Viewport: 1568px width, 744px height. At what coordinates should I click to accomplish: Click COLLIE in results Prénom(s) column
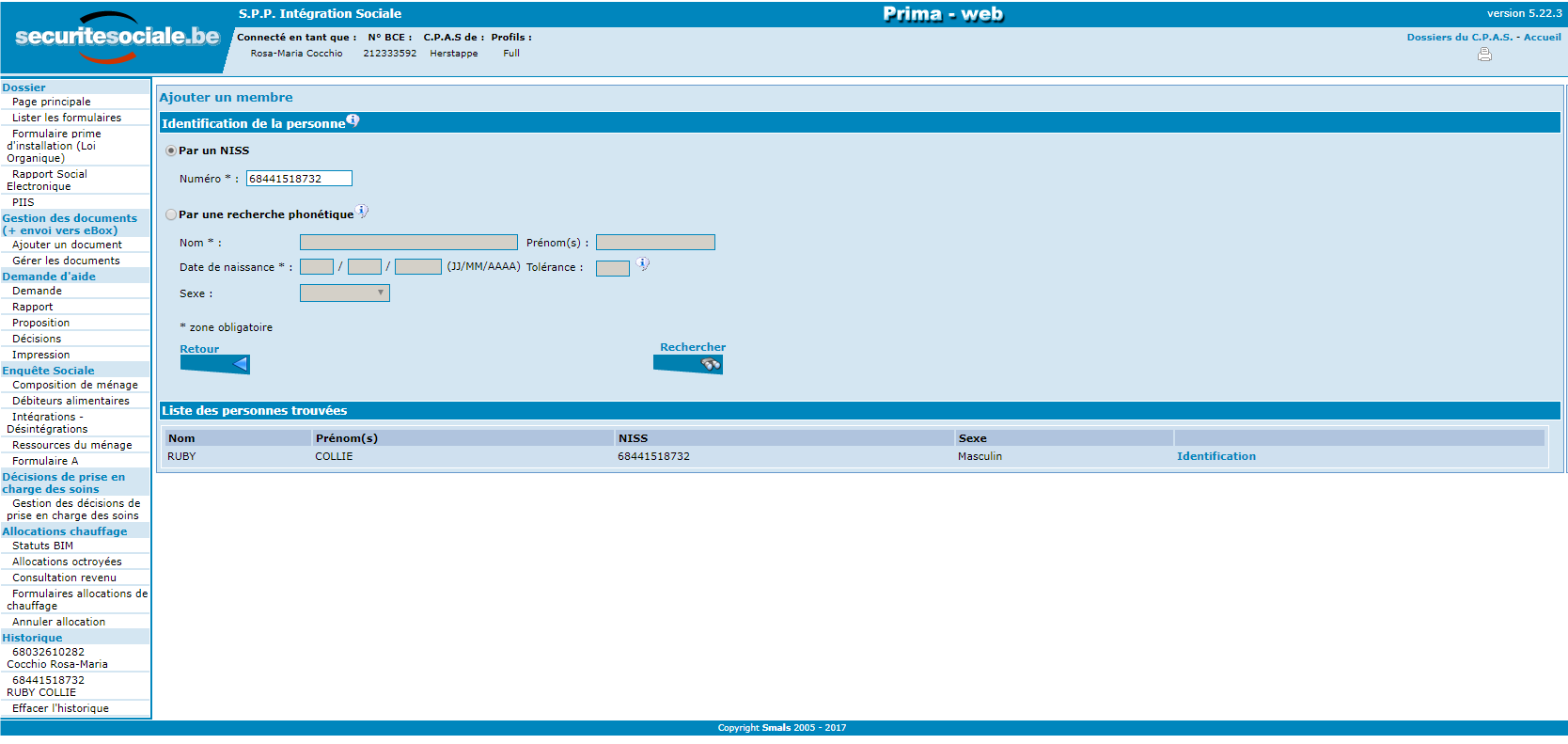pyautogui.click(x=334, y=456)
